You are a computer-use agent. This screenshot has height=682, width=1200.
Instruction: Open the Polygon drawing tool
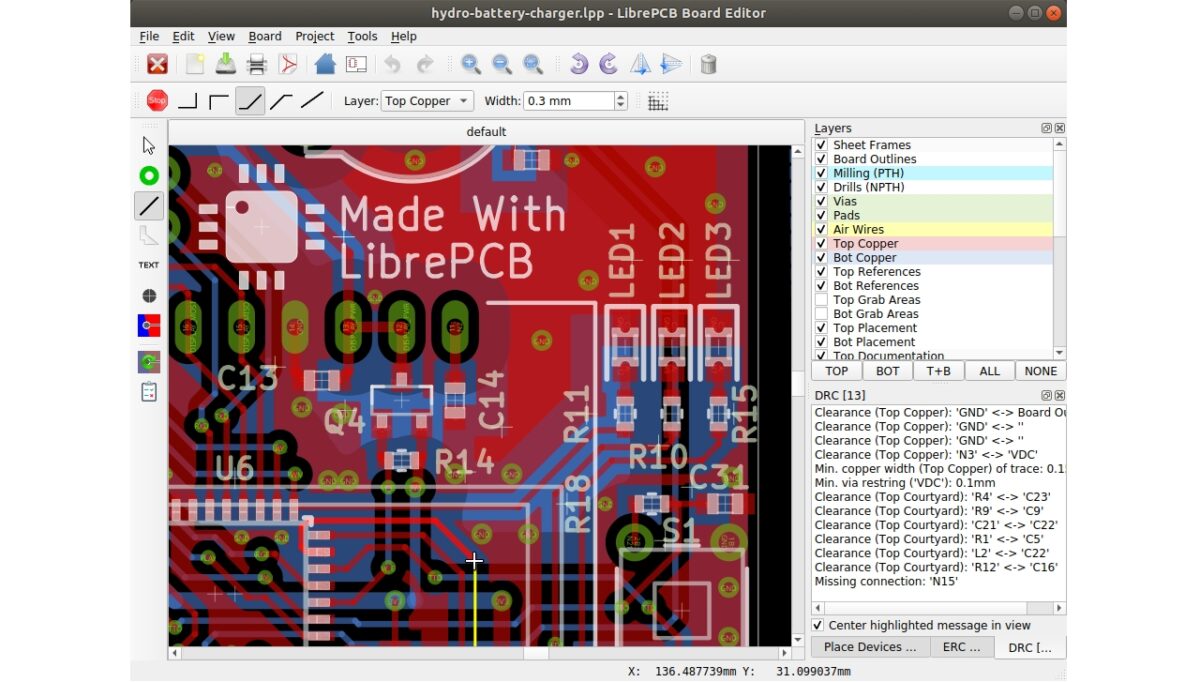[148, 235]
